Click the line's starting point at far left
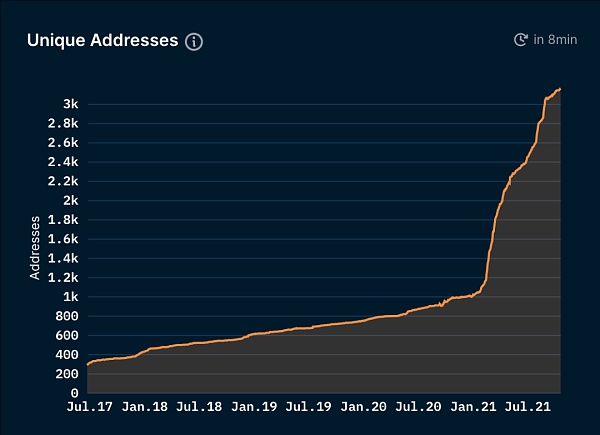 (x=88, y=364)
